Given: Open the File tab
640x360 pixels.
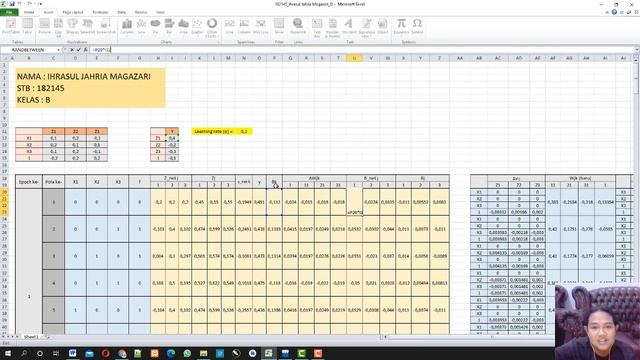Looking at the screenshot, I should click(x=9, y=12).
